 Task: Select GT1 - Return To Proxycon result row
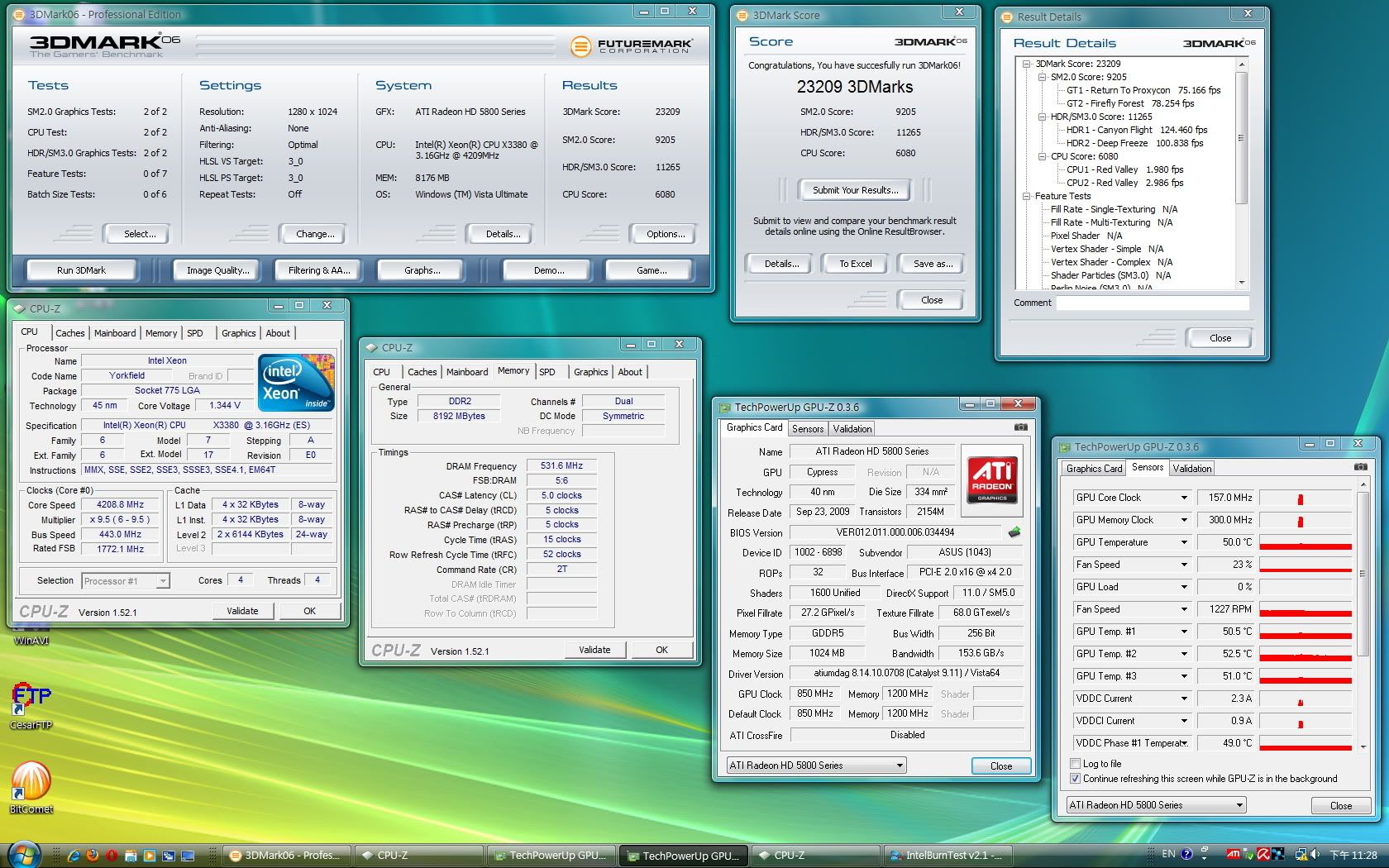(1143, 90)
